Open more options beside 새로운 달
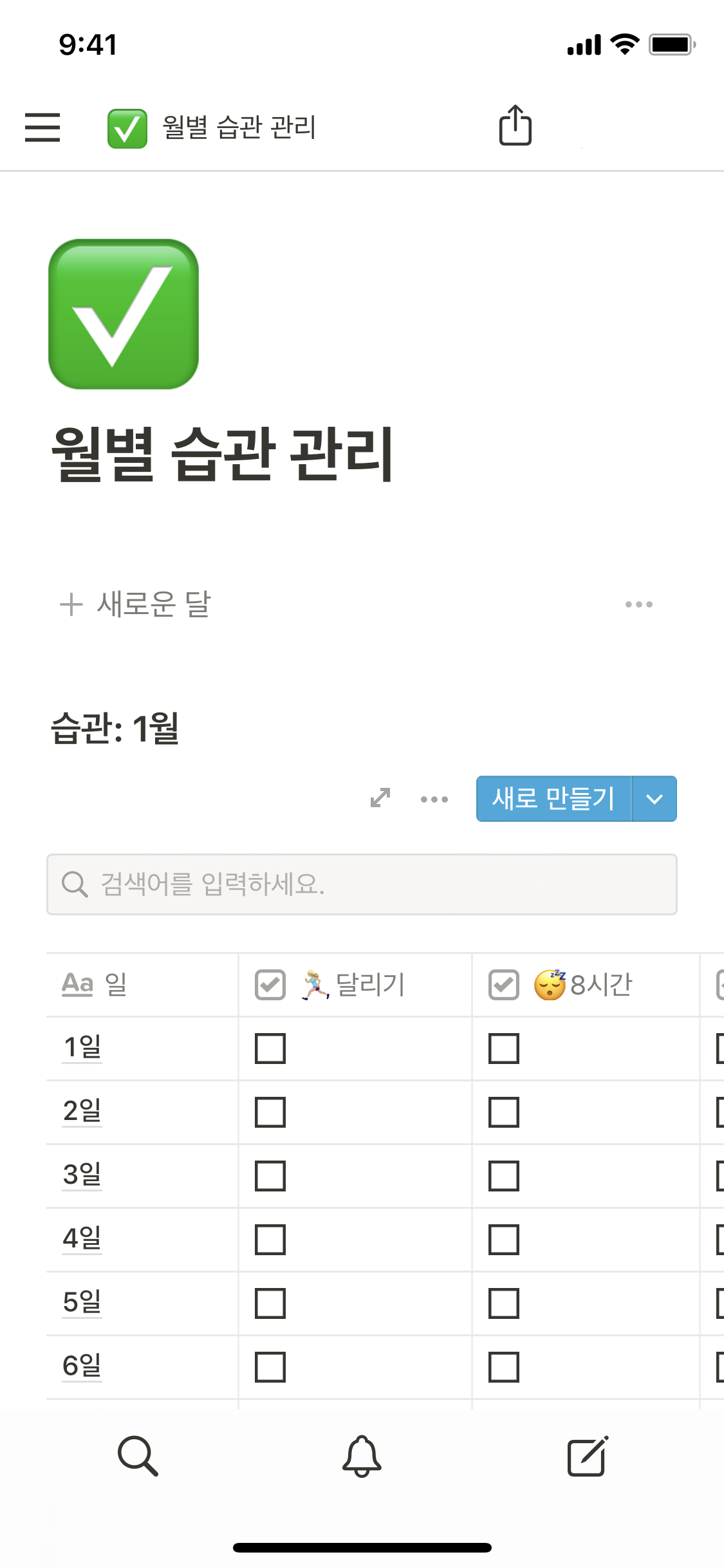The image size is (724, 1568). click(638, 604)
